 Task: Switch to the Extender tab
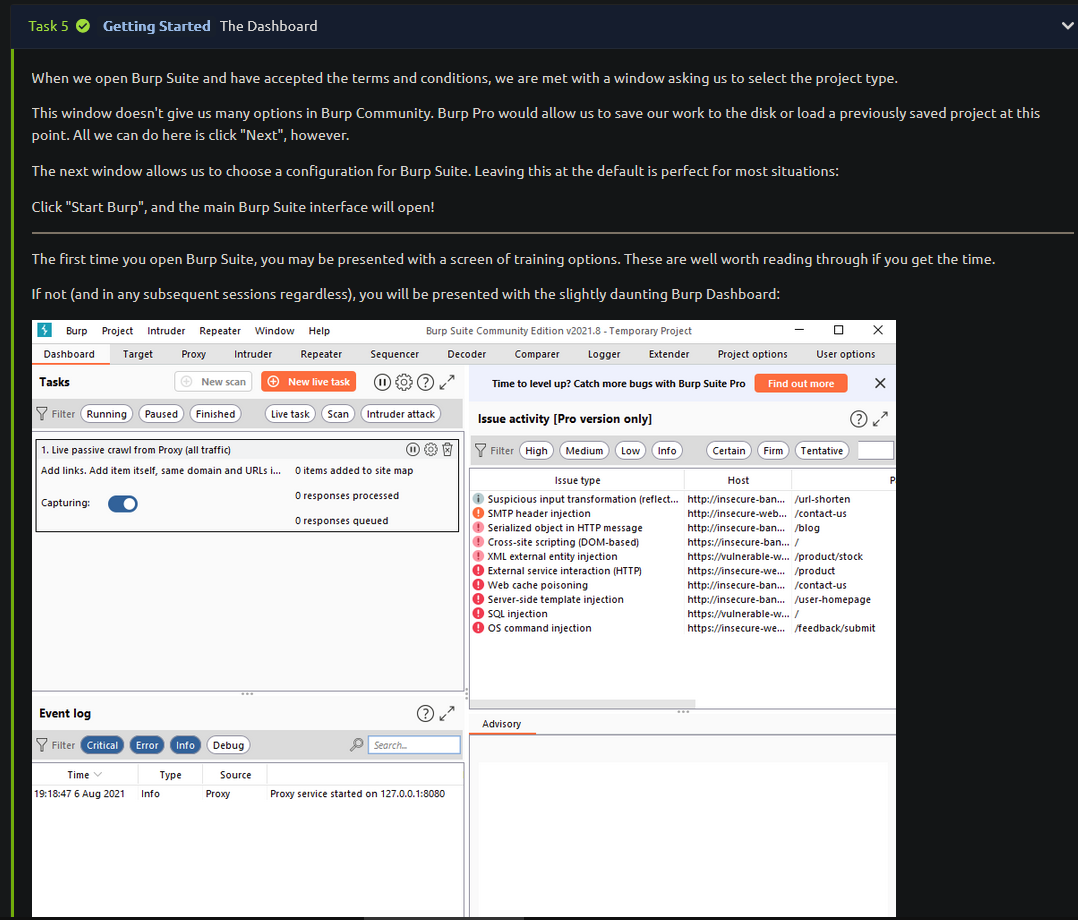pos(669,354)
